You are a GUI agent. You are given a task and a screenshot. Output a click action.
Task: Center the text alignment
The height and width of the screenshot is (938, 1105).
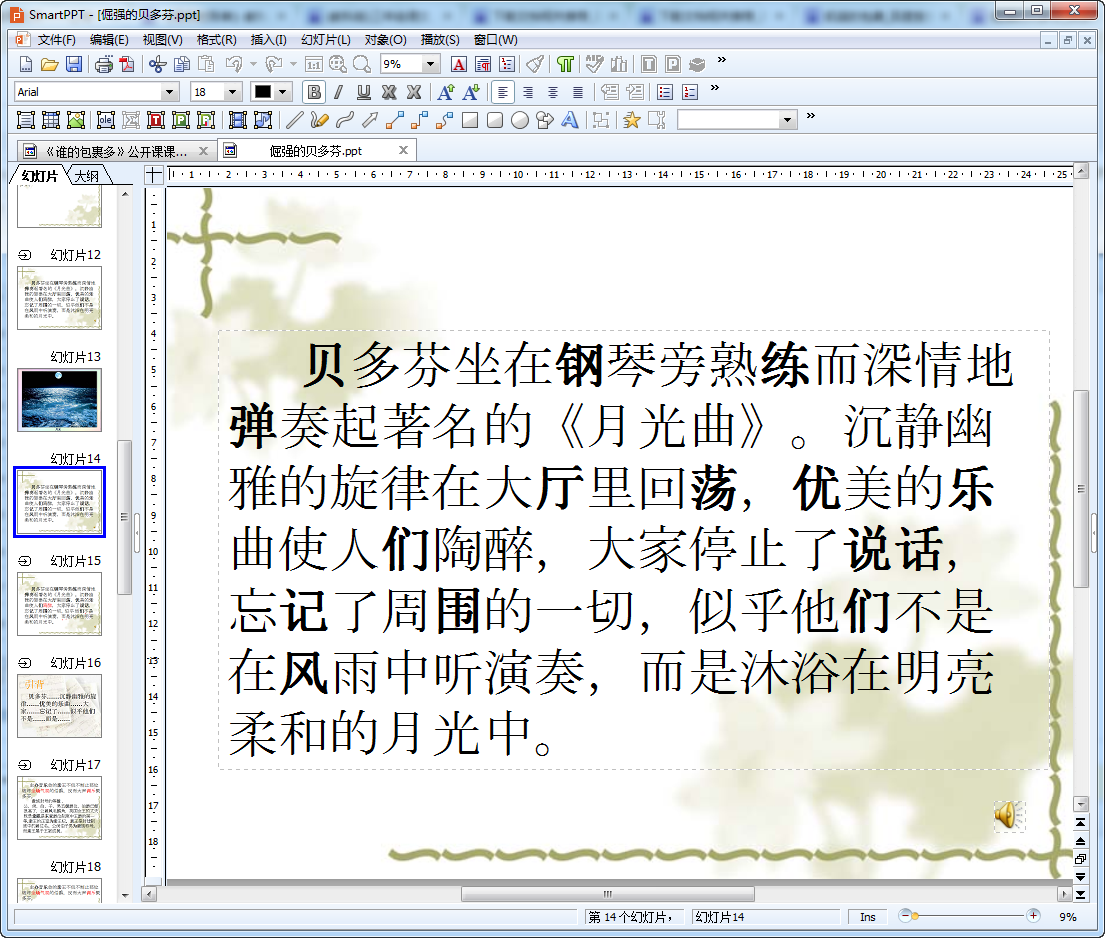click(552, 92)
